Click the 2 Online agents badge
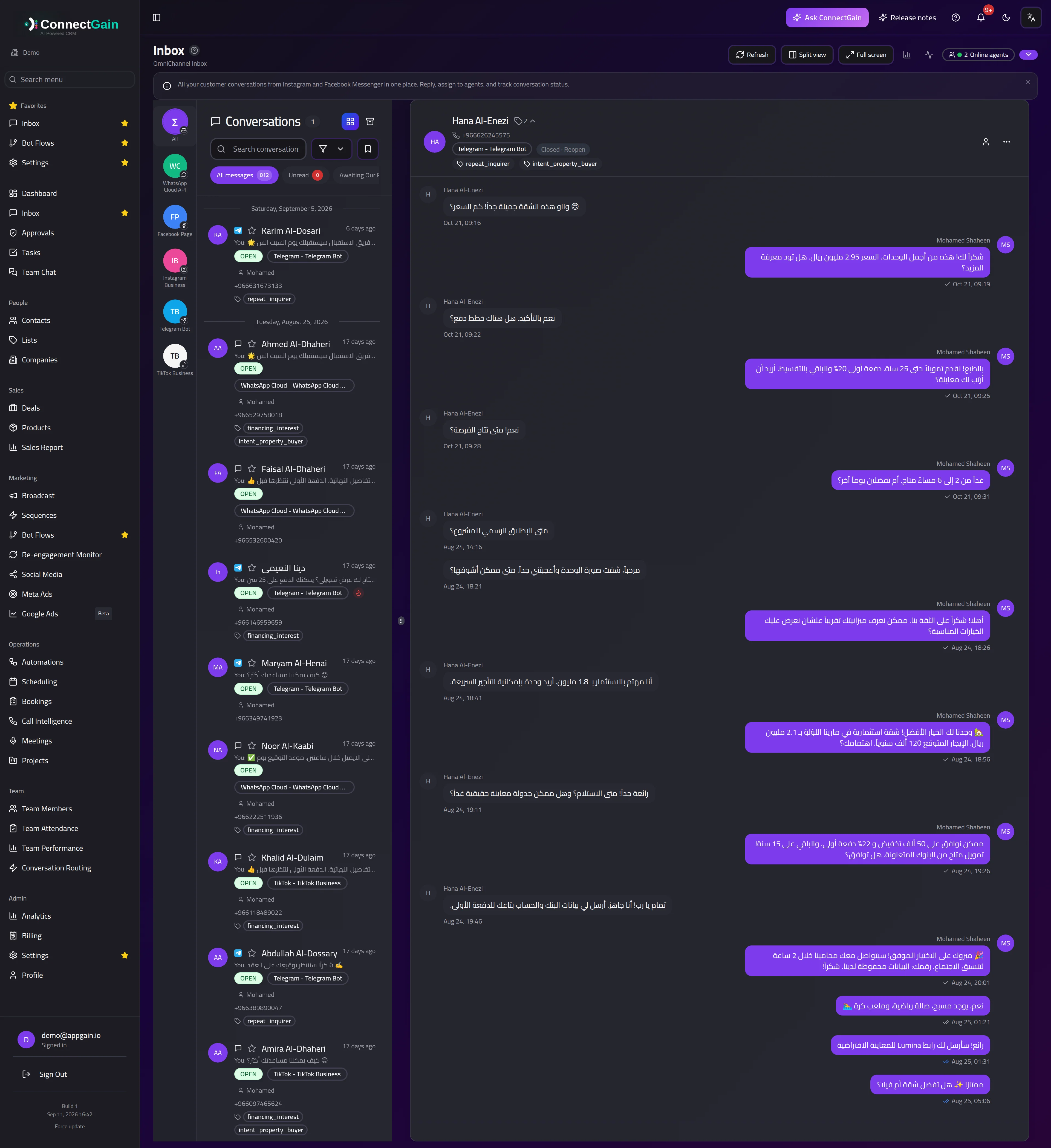The height and width of the screenshot is (1148, 1051). tap(978, 55)
